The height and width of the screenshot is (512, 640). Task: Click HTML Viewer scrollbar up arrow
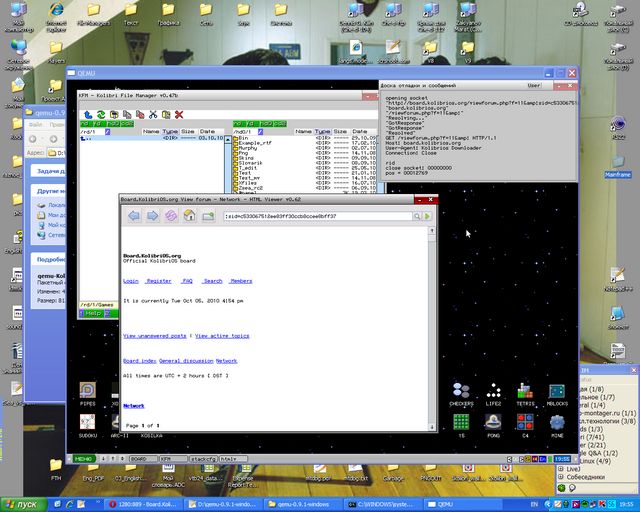point(432,231)
